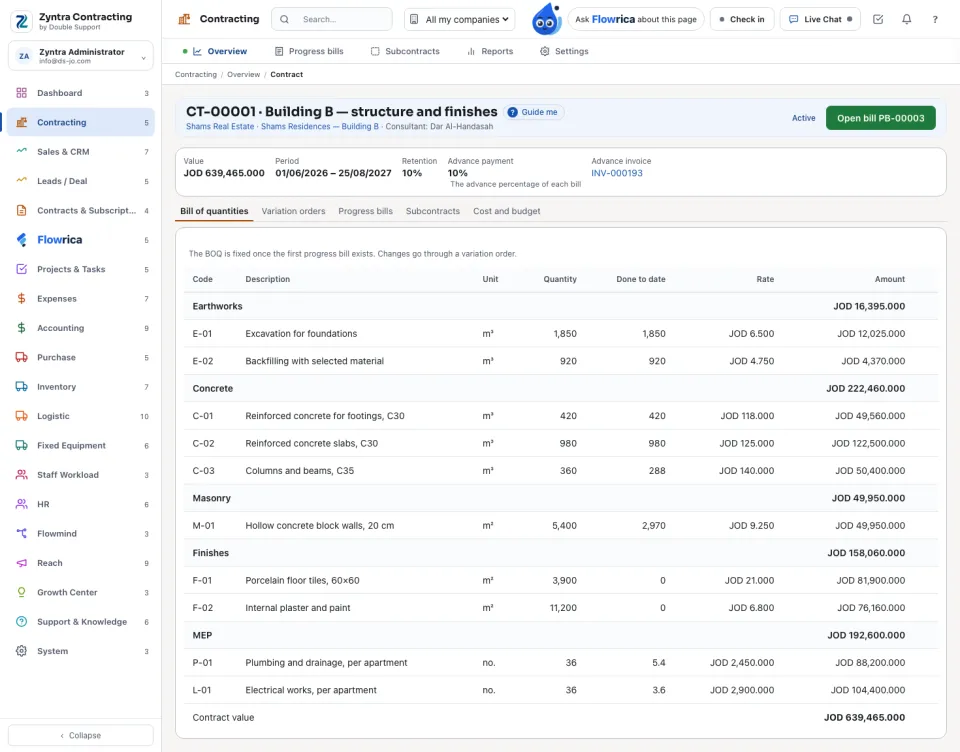Open Flowrica in the sidebar
The width and height of the screenshot is (960, 752).
pyautogui.click(x=81, y=239)
